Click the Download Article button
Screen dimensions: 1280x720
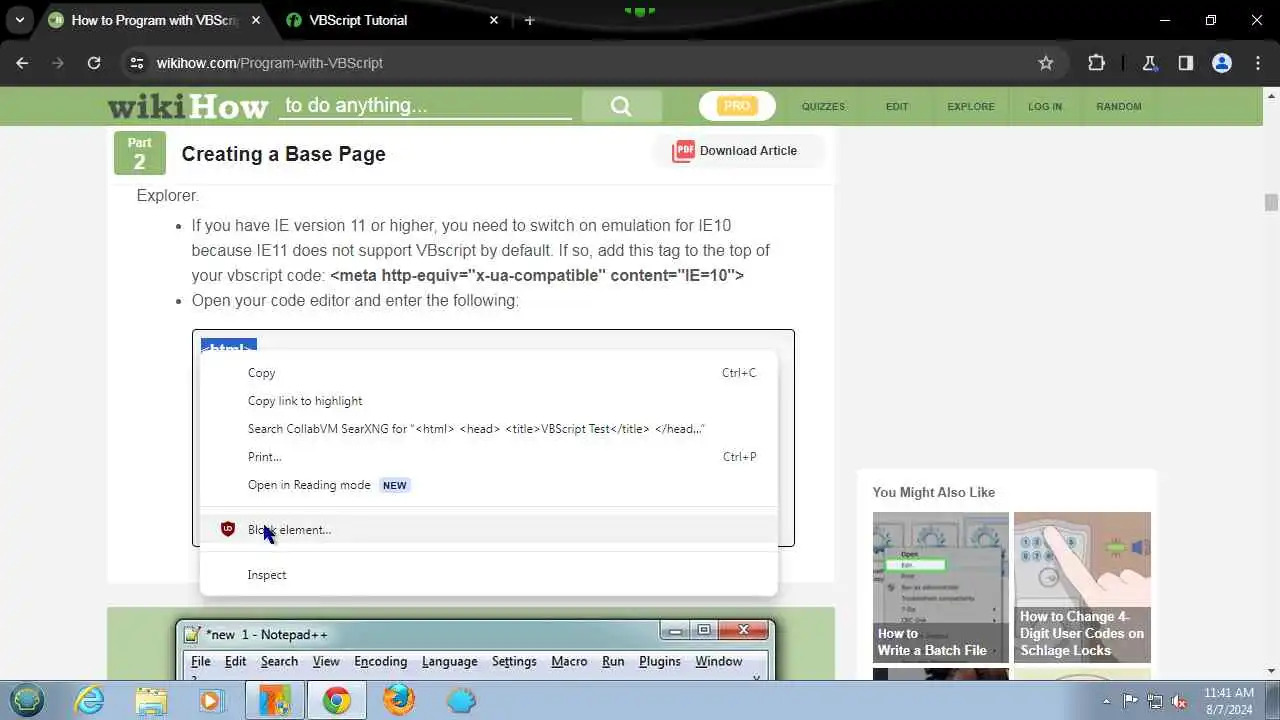(x=737, y=151)
